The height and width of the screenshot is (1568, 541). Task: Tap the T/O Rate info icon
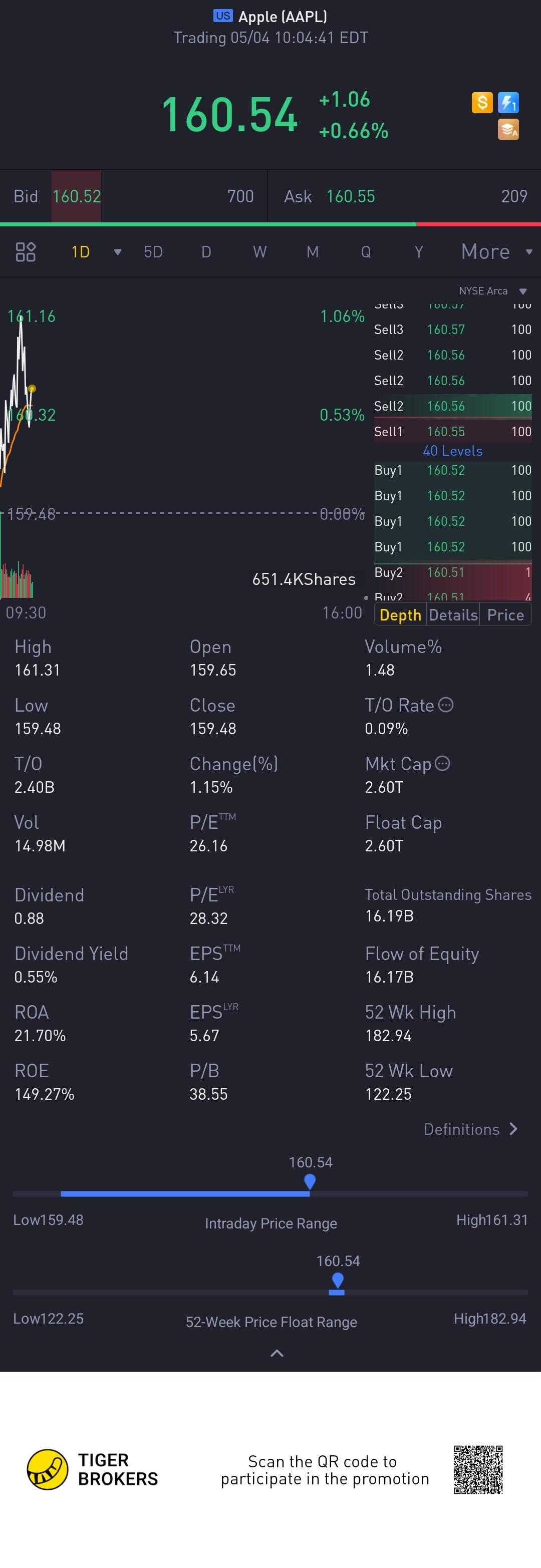[446, 705]
